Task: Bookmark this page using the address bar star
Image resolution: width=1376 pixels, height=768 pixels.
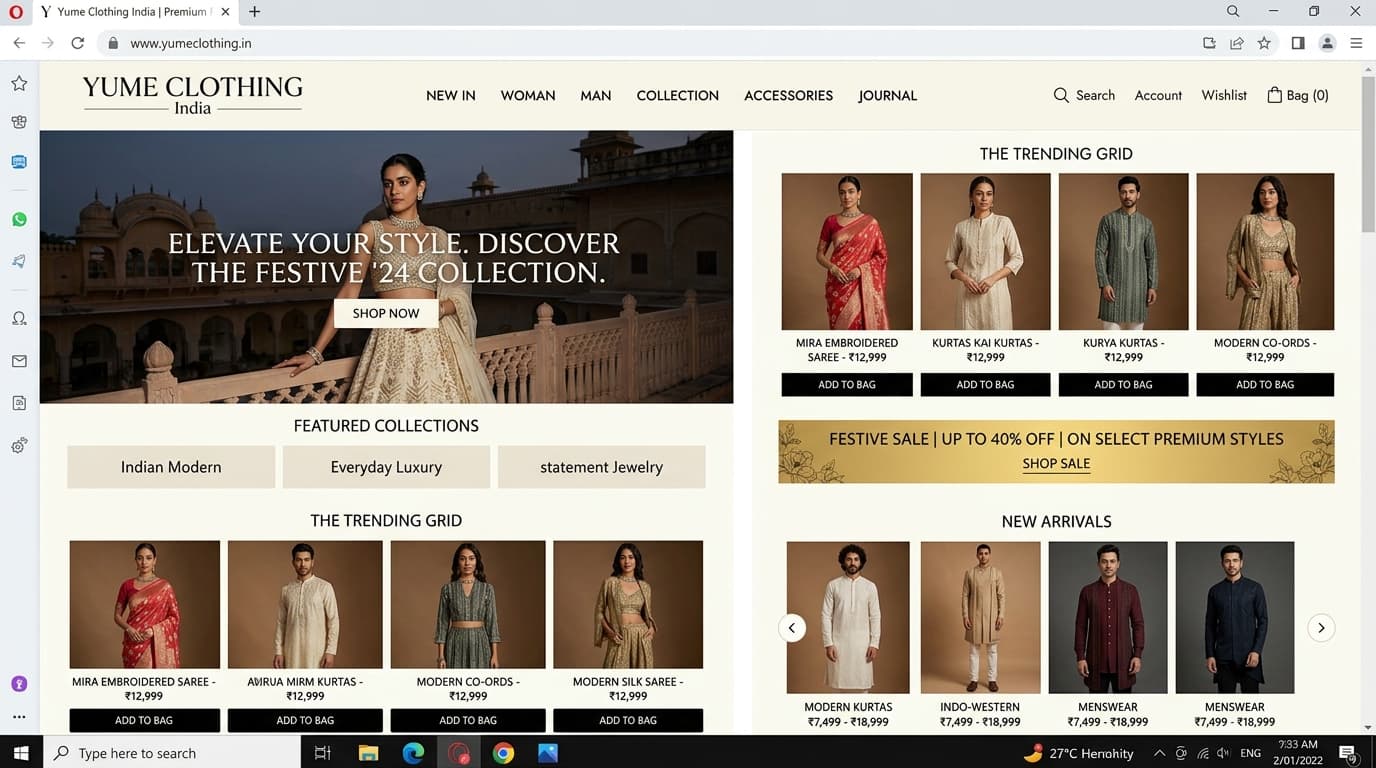Action: (1264, 43)
